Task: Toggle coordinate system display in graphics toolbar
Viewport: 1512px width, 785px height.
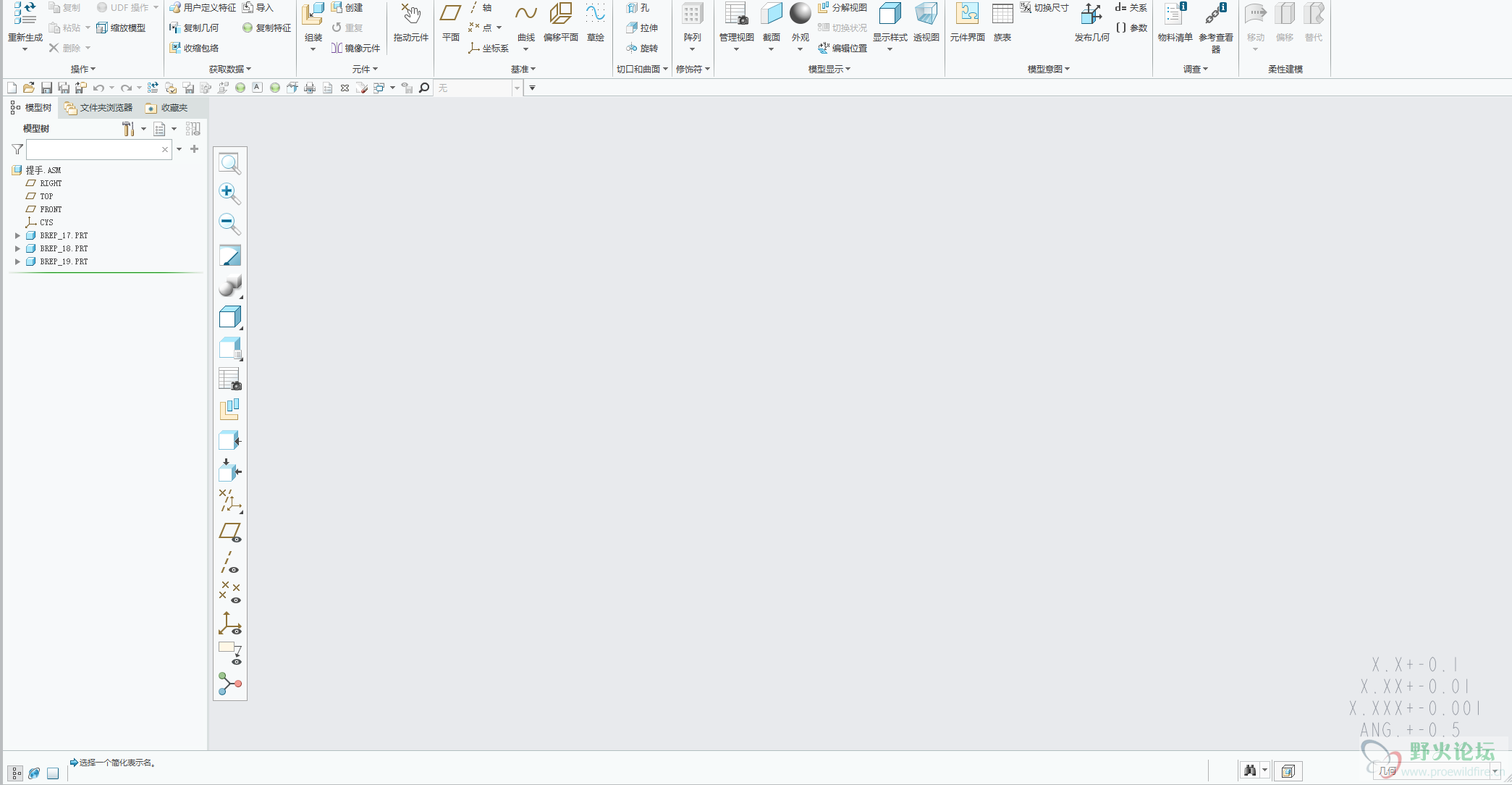Action: [229, 624]
